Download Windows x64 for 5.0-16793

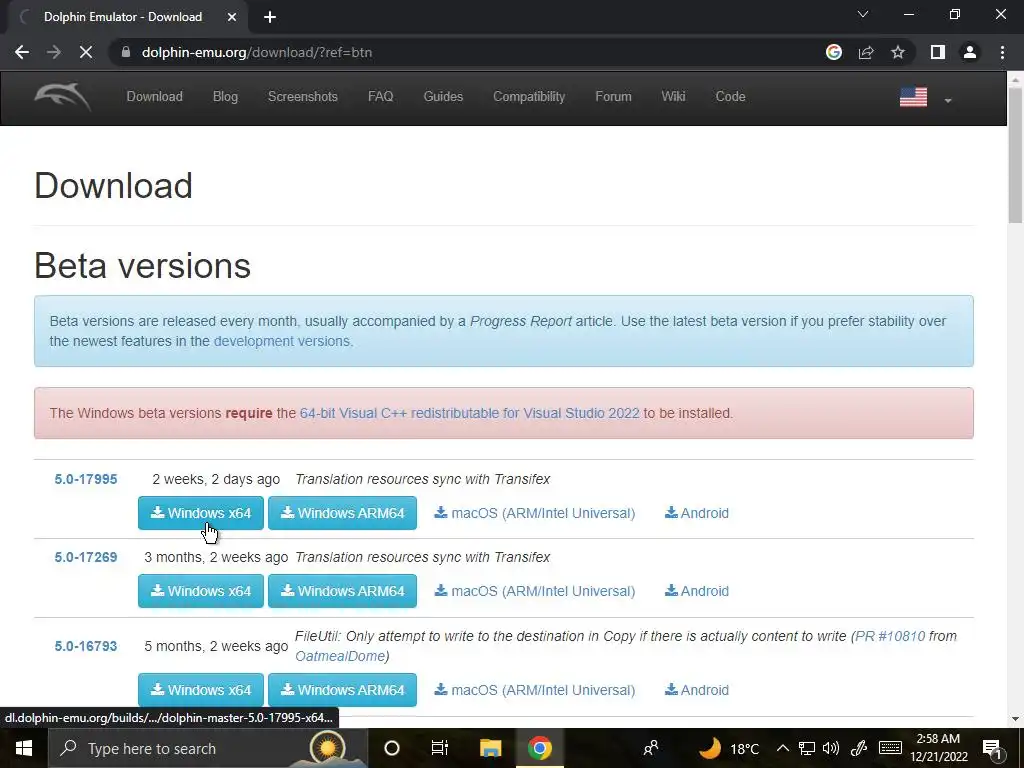(x=201, y=690)
